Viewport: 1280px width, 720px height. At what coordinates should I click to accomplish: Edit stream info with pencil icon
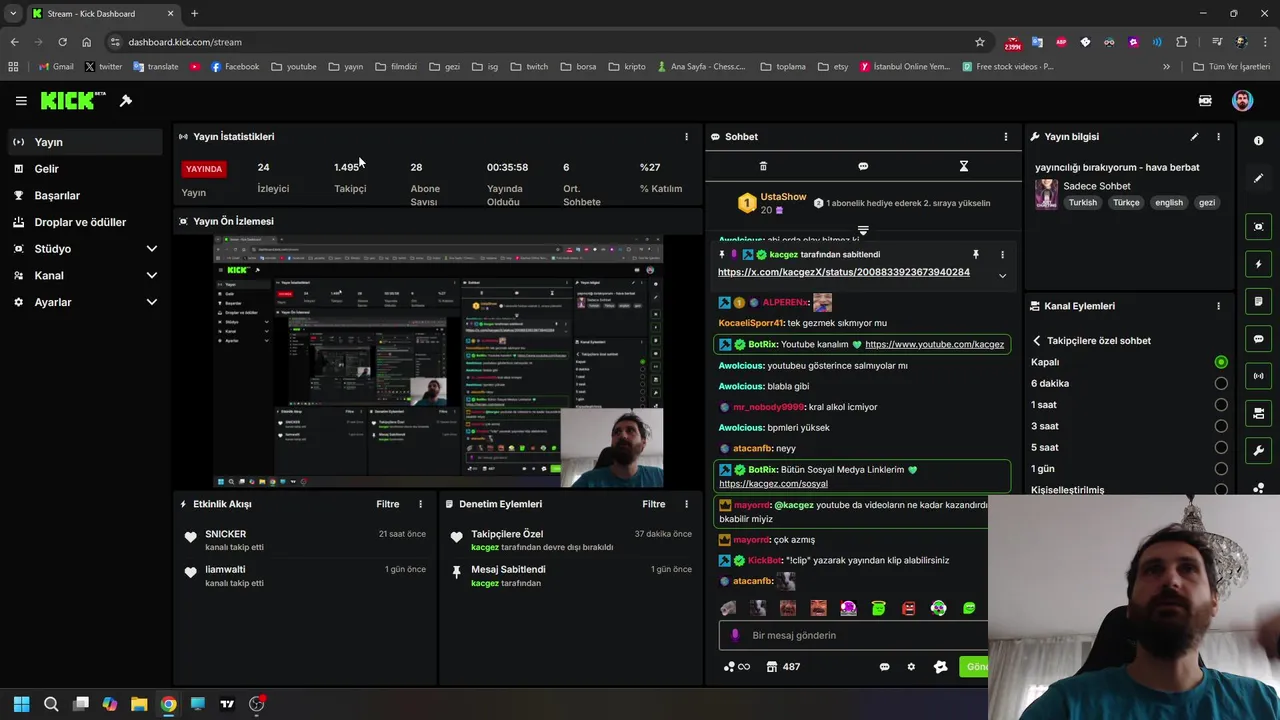click(1194, 137)
